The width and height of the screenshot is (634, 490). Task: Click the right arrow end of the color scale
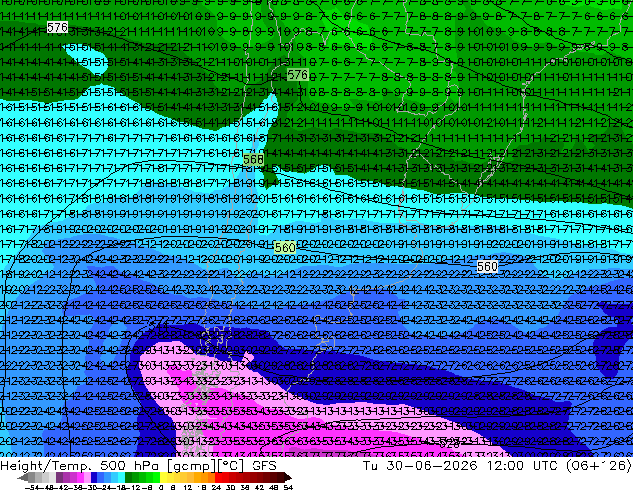288,478
